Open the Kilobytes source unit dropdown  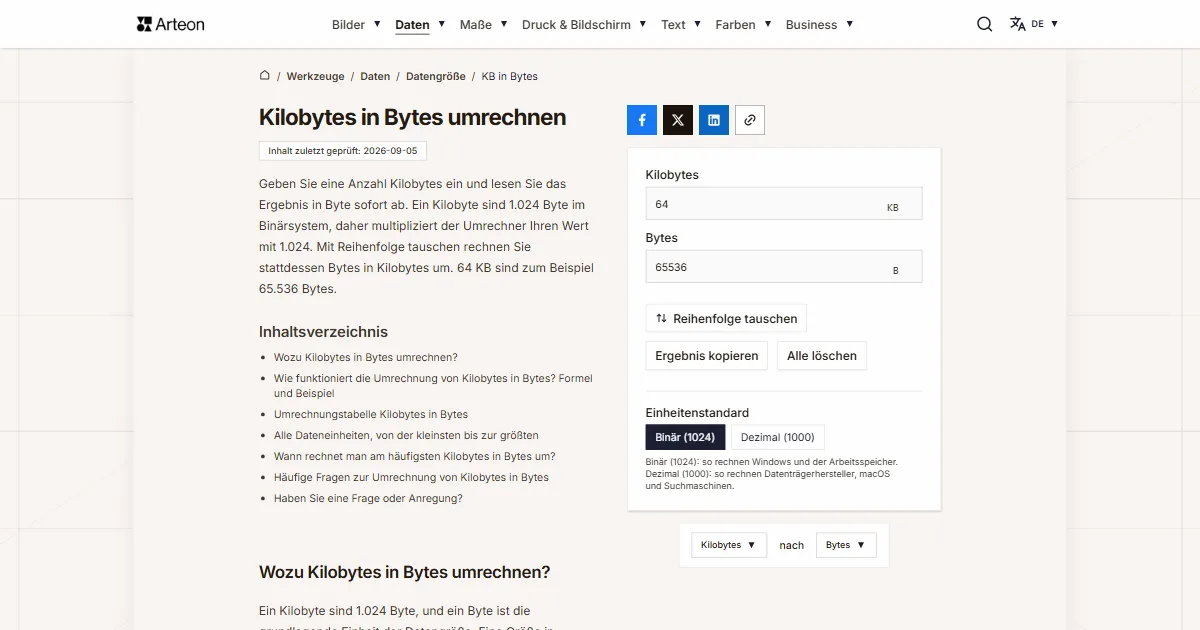tap(728, 545)
